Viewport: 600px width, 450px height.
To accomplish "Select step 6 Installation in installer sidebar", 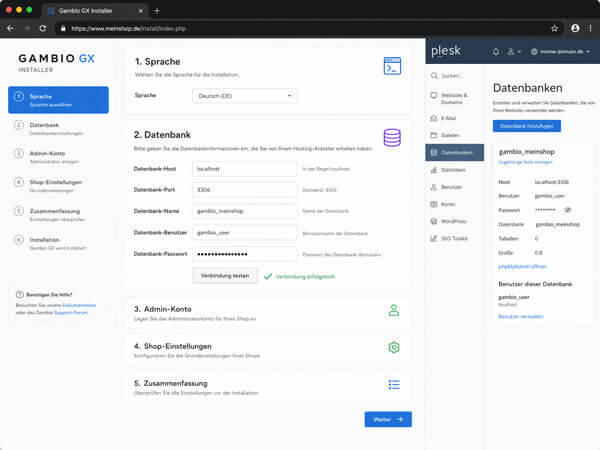I will tap(58, 243).
